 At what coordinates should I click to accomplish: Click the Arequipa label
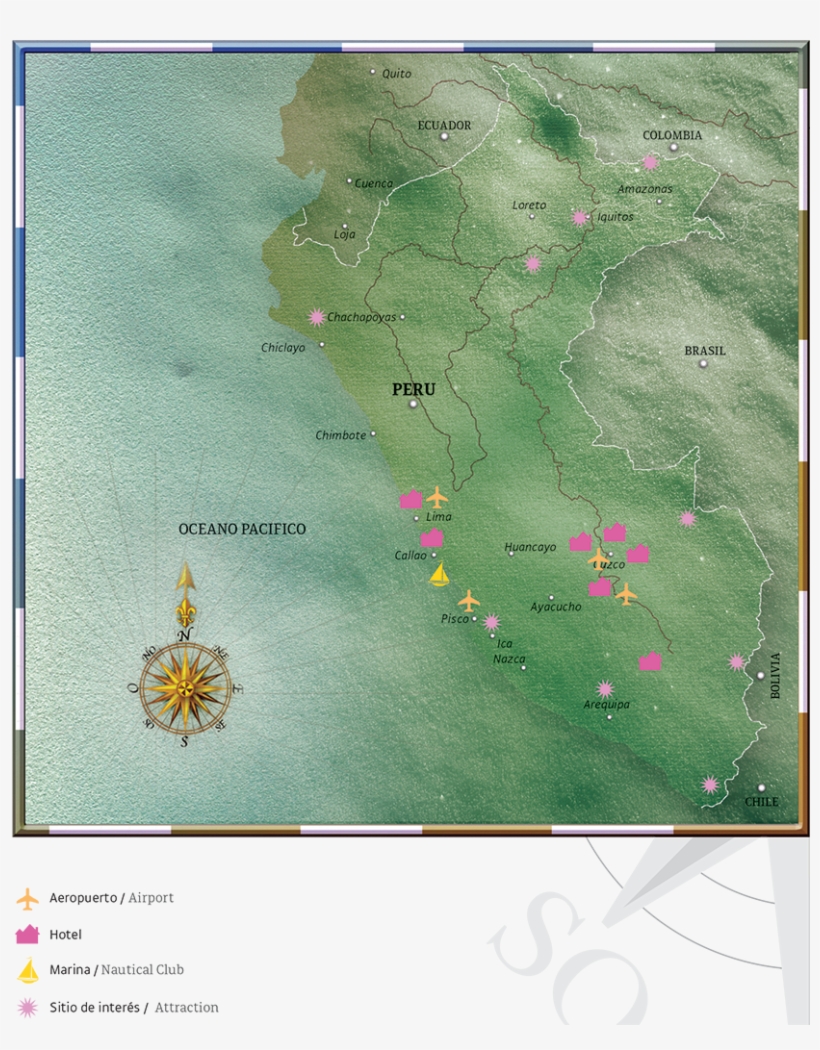[x=606, y=704]
